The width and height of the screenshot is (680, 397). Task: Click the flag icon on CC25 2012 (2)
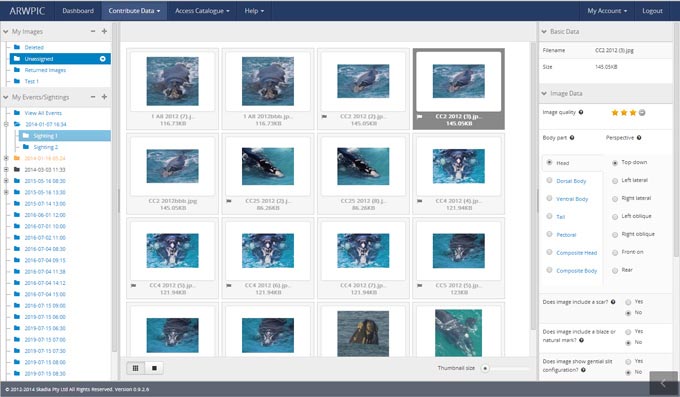[x=229, y=201]
